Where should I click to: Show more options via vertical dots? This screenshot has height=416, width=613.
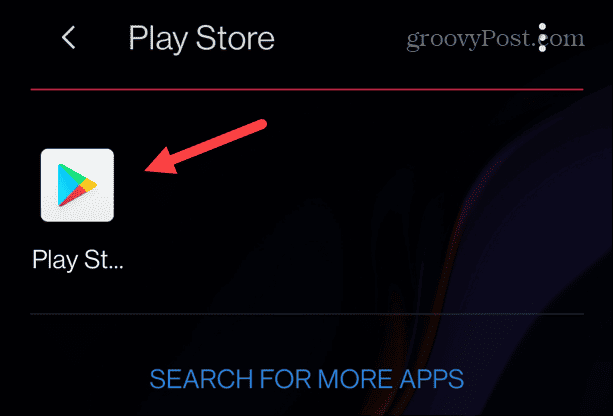pos(542,38)
